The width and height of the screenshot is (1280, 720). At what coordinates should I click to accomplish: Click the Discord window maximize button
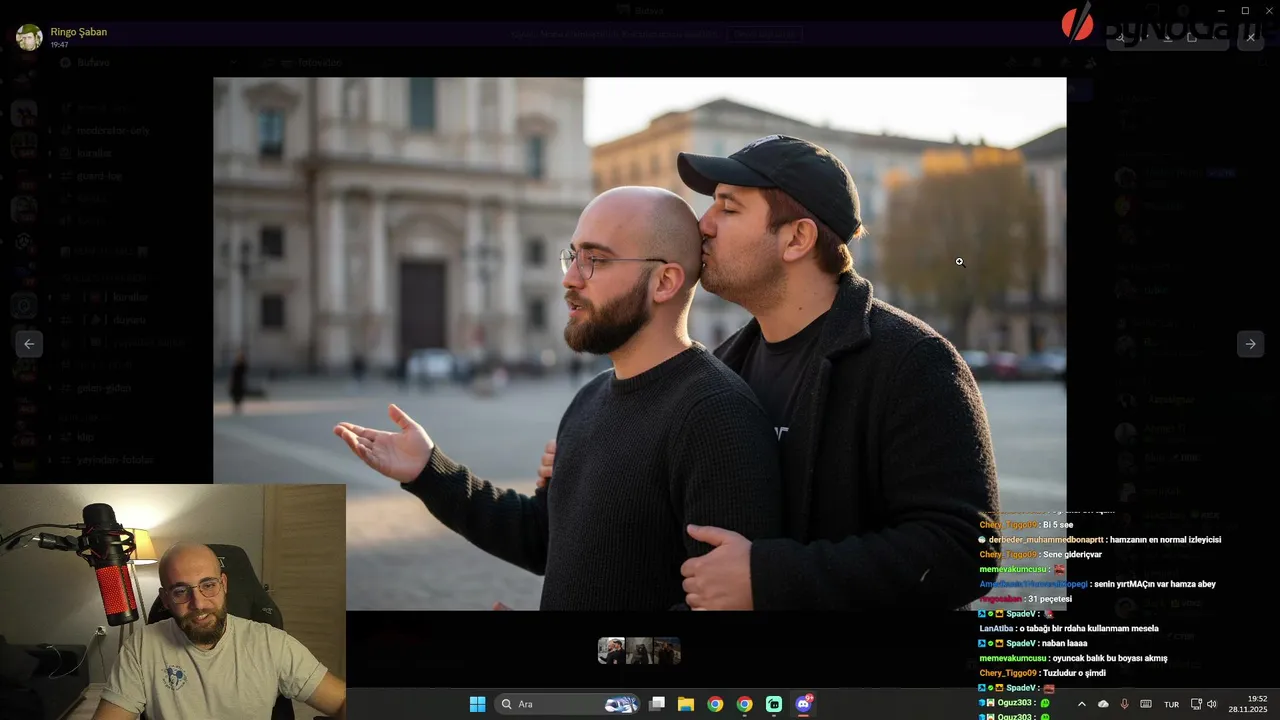[1245, 10]
